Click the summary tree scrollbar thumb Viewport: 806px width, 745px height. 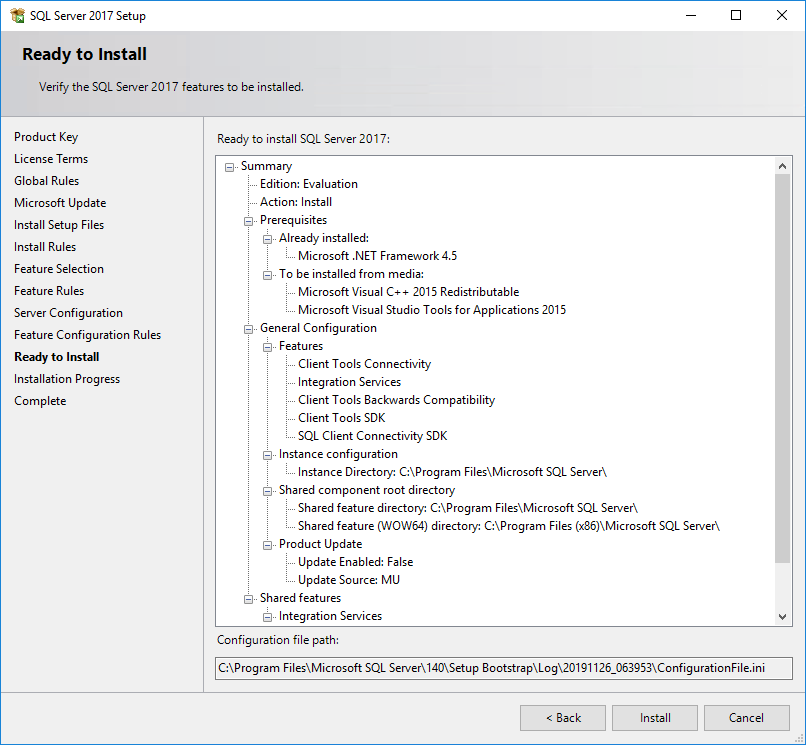[782, 368]
